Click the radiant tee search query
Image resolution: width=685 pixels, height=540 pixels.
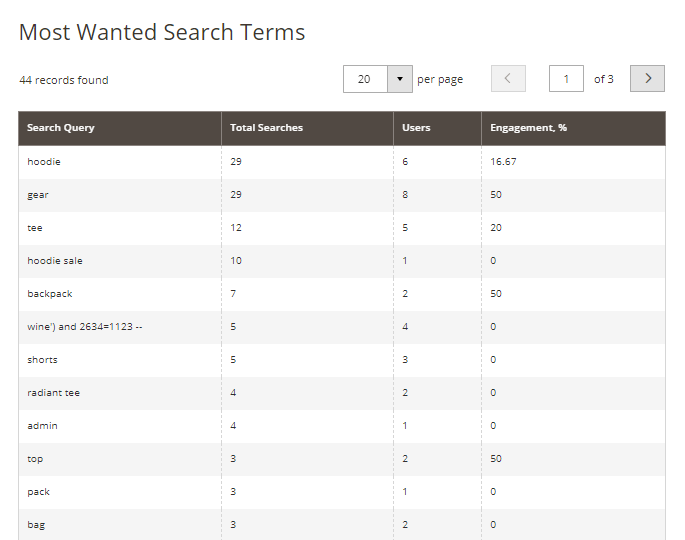coord(54,393)
